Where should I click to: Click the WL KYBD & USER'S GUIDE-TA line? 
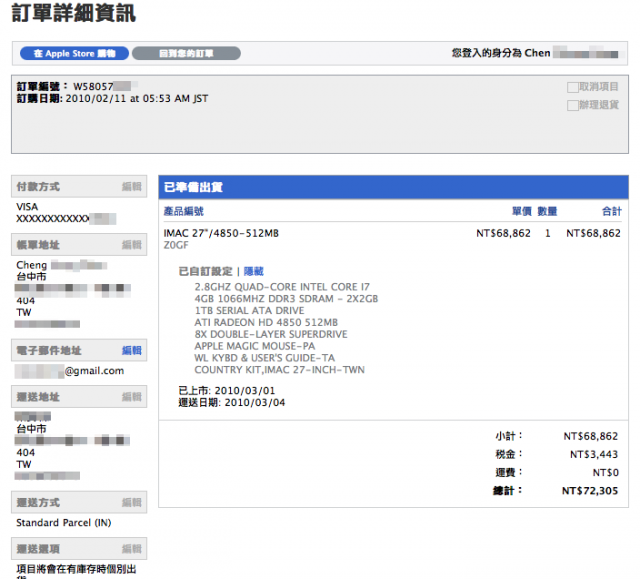click(264, 358)
